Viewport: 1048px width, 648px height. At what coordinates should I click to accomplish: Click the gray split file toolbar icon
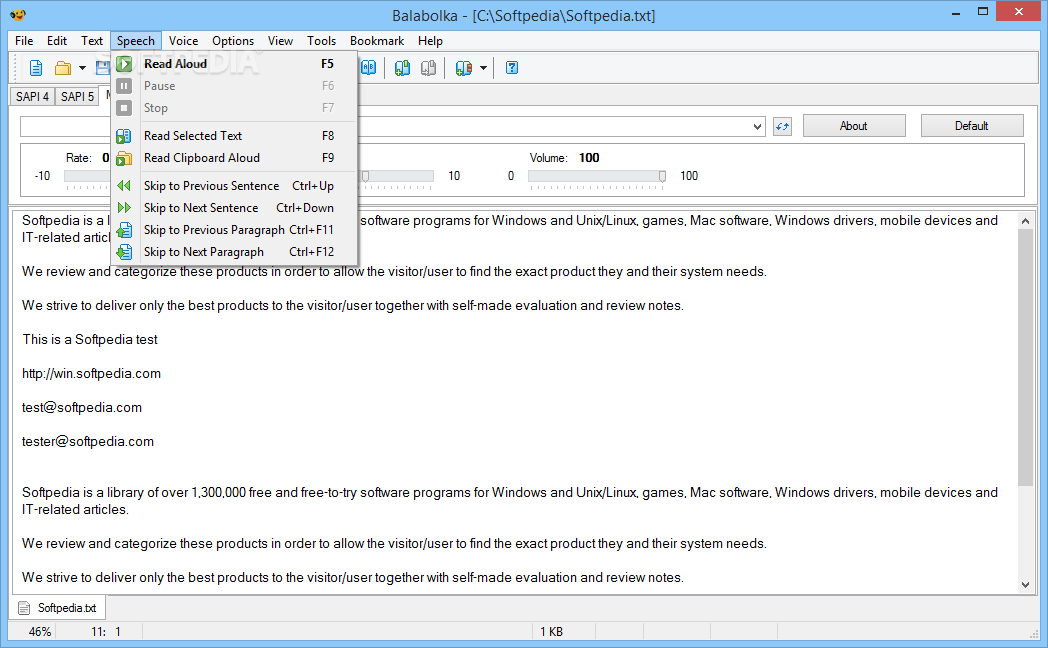tap(429, 67)
